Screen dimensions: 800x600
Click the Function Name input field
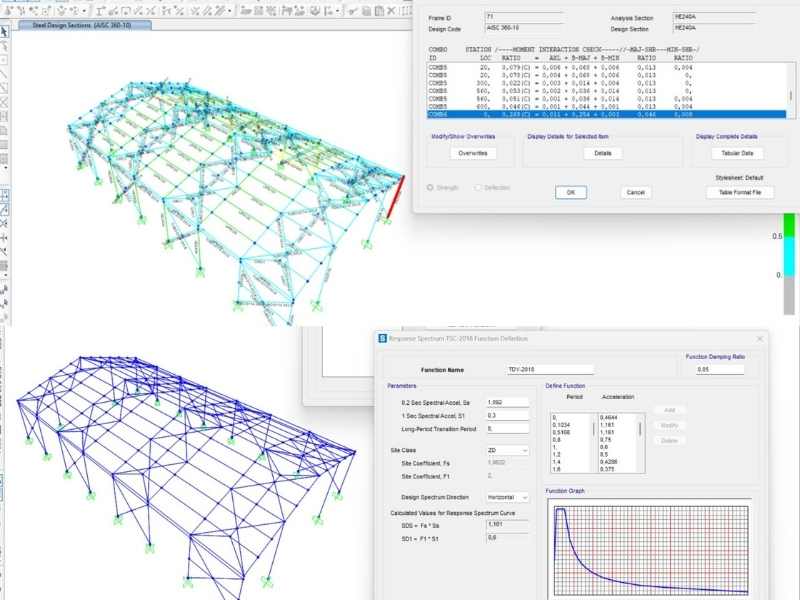[549, 369]
